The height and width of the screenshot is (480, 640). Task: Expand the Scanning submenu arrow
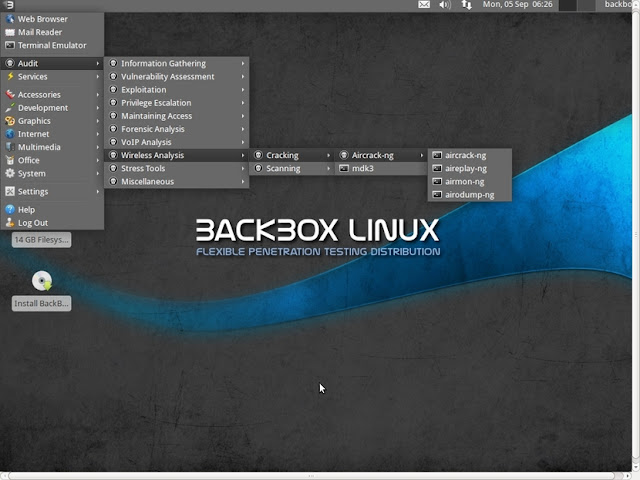[329, 168]
